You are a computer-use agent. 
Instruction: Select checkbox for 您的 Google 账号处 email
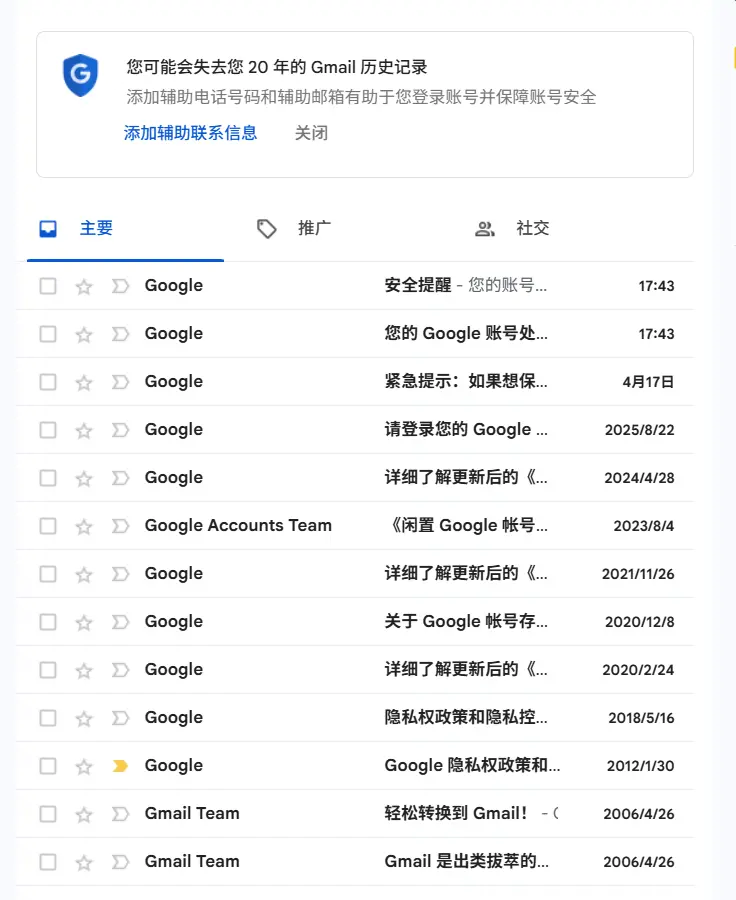(48, 334)
